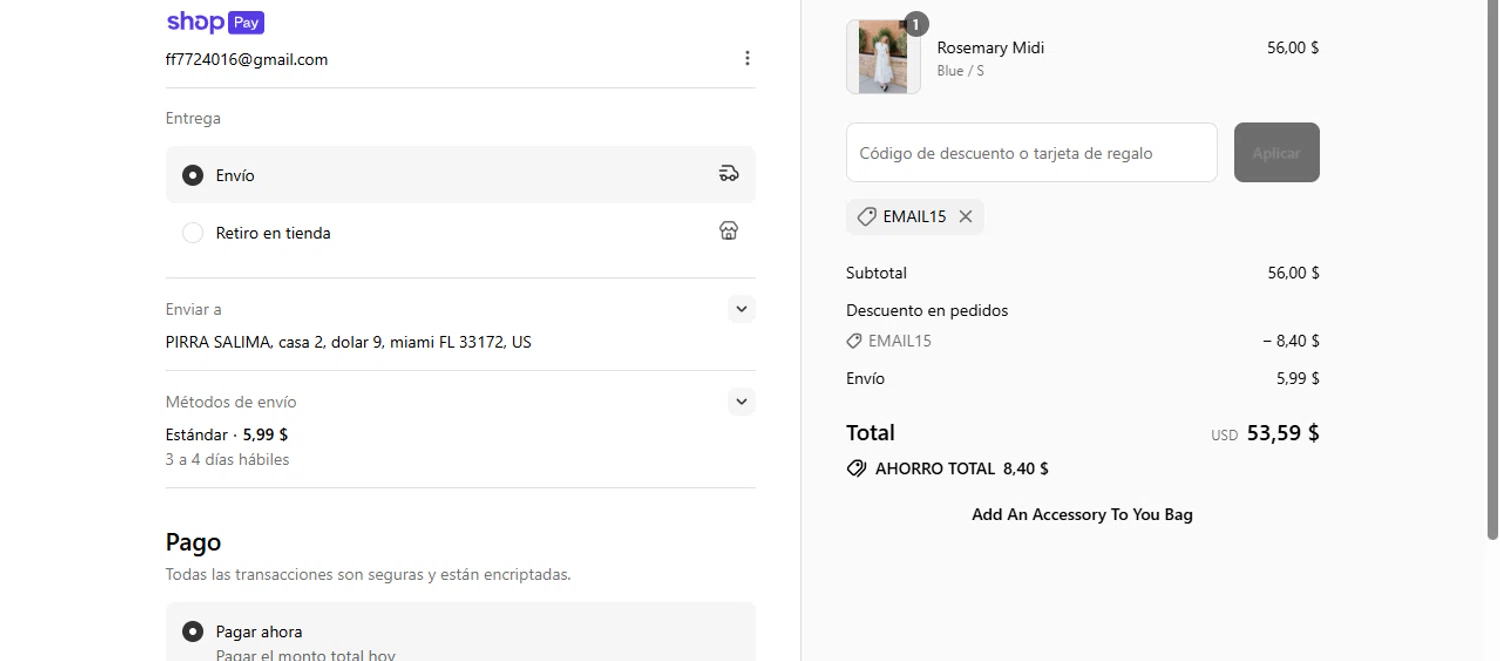1500x661 pixels.
Task: Click the Descuento en pedidos label
Action: (x=927, y=311)
